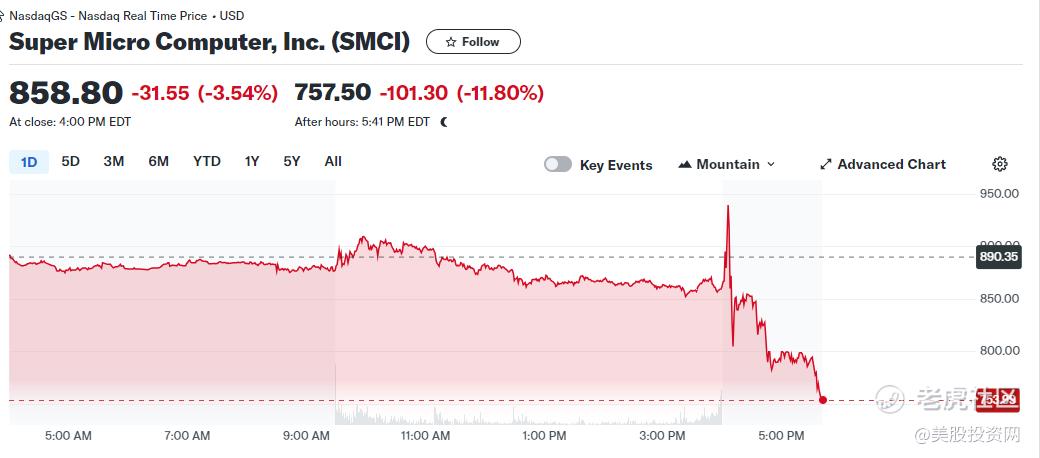This screenshot has height=458, width=1040.
Task: Open the Mountain chart type dropdown
Action: (x=727, y=165)
